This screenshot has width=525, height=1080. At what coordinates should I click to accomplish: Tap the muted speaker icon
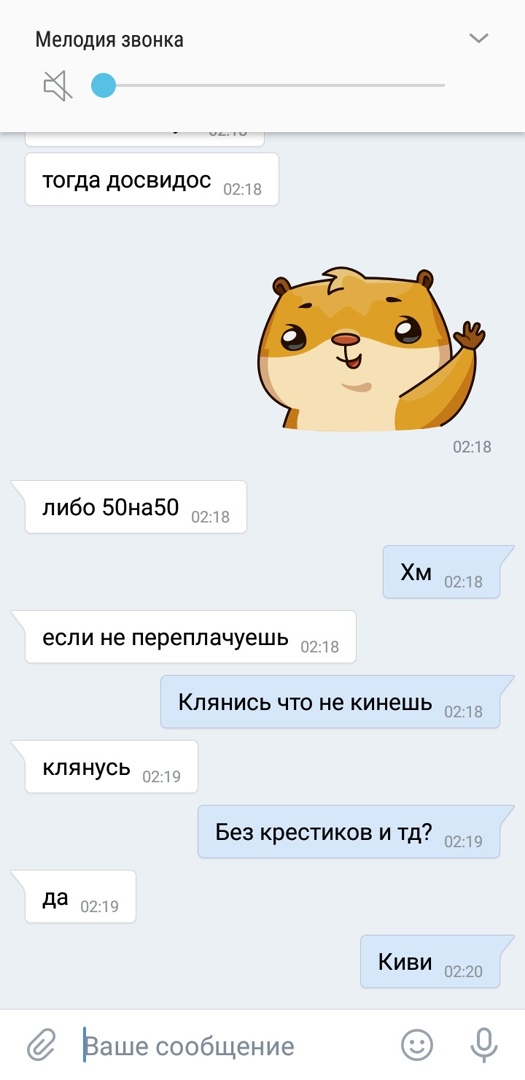58,86
